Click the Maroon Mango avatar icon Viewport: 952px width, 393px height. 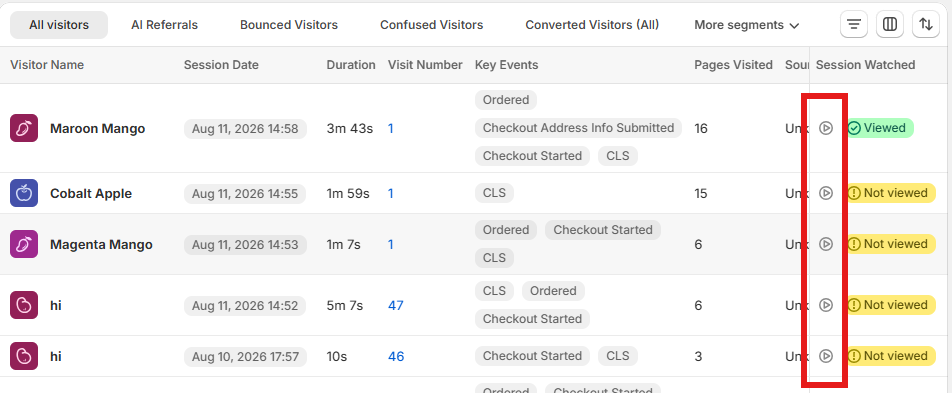(x=24, y=128)
